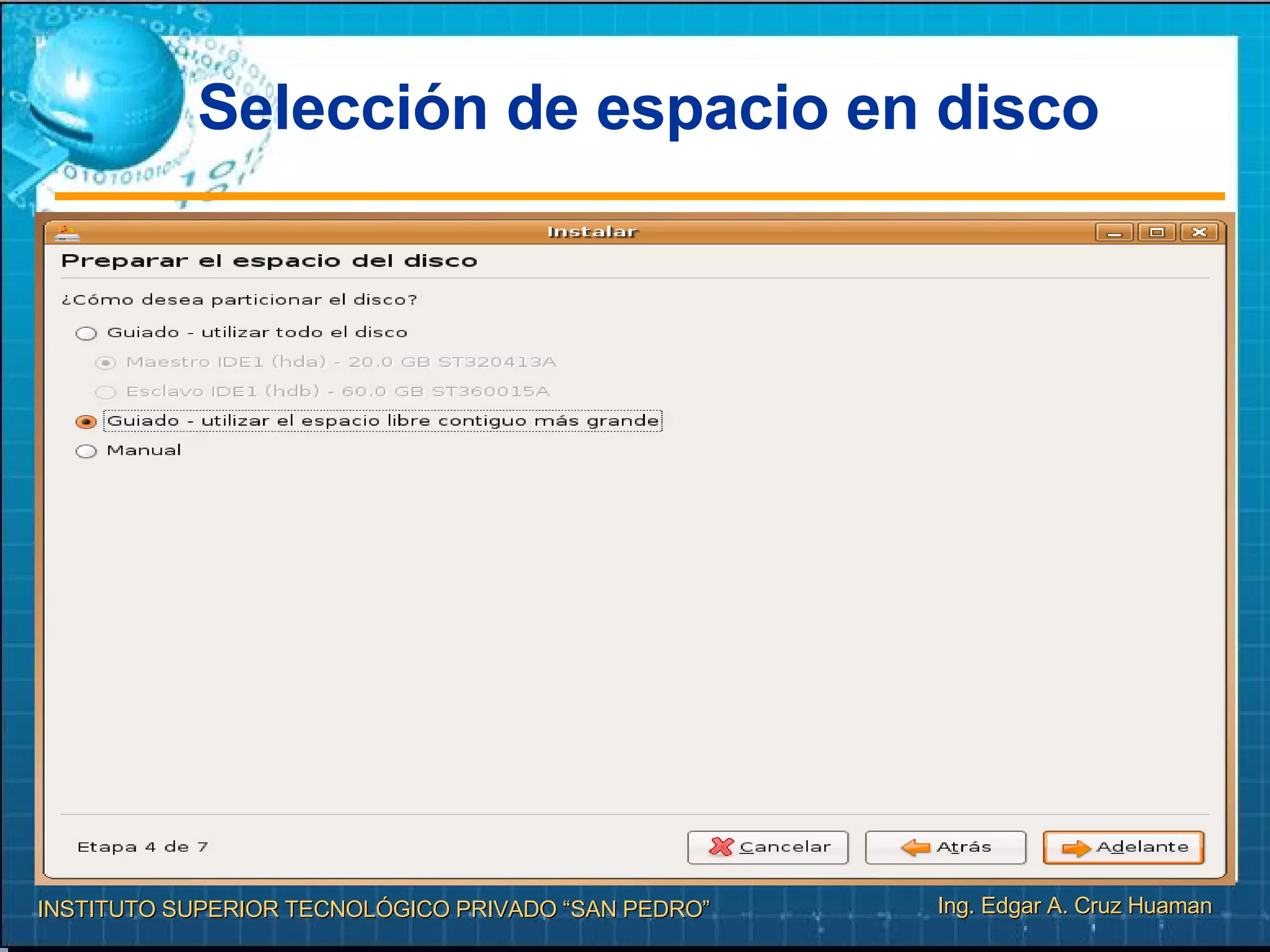Click the 'Instalar' window title text
Screen dimensions: 1270x952
592,232
